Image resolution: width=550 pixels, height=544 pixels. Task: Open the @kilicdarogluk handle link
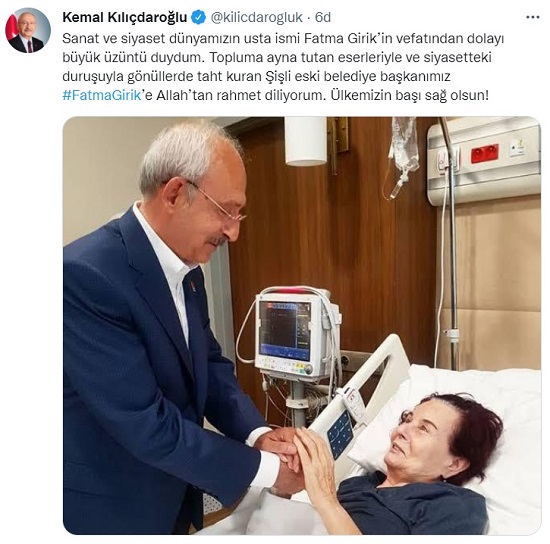[256, 17]
